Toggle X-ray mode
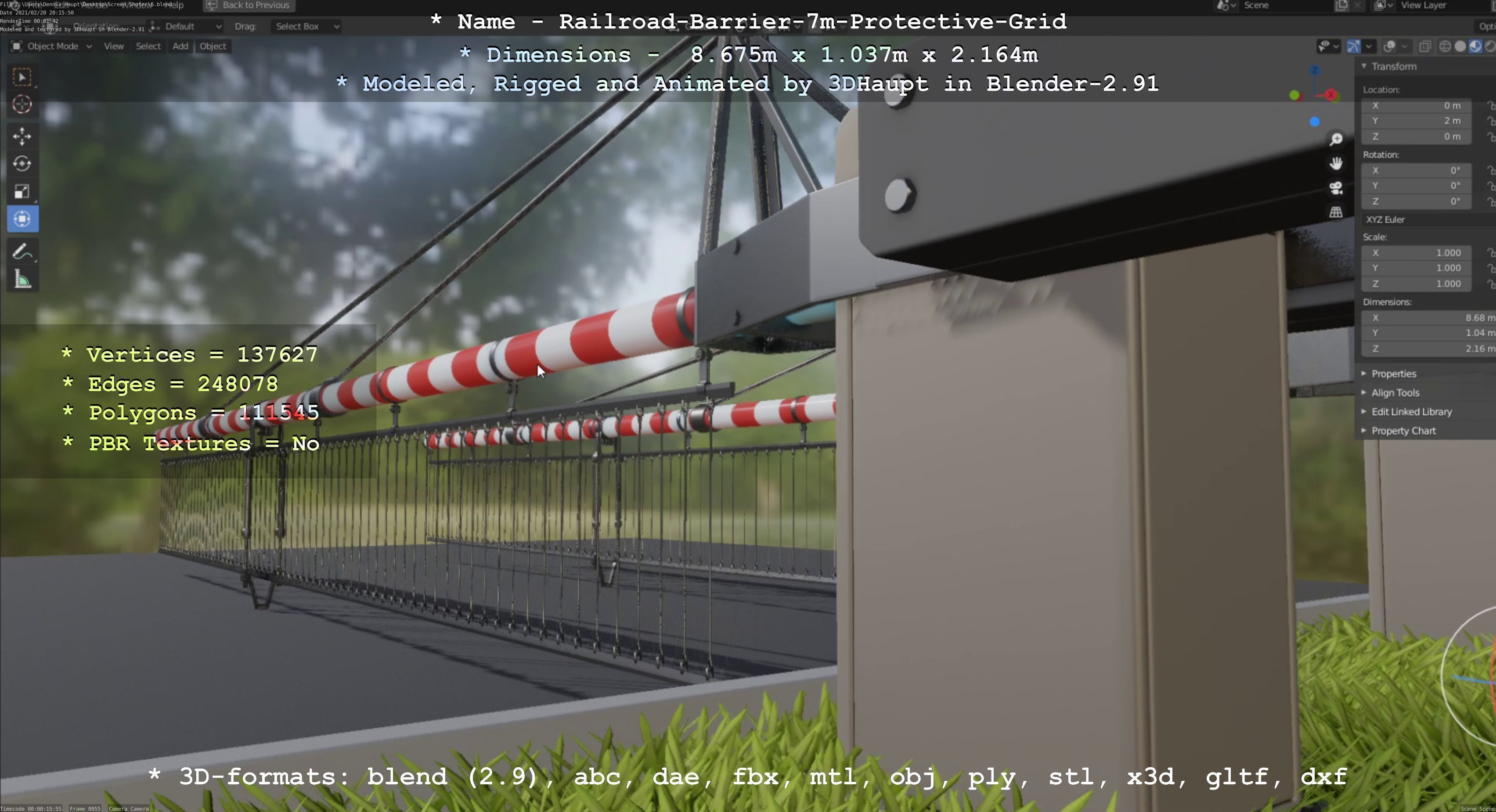This screenshot has width=1496, height=812. (x=1424, y=47)
